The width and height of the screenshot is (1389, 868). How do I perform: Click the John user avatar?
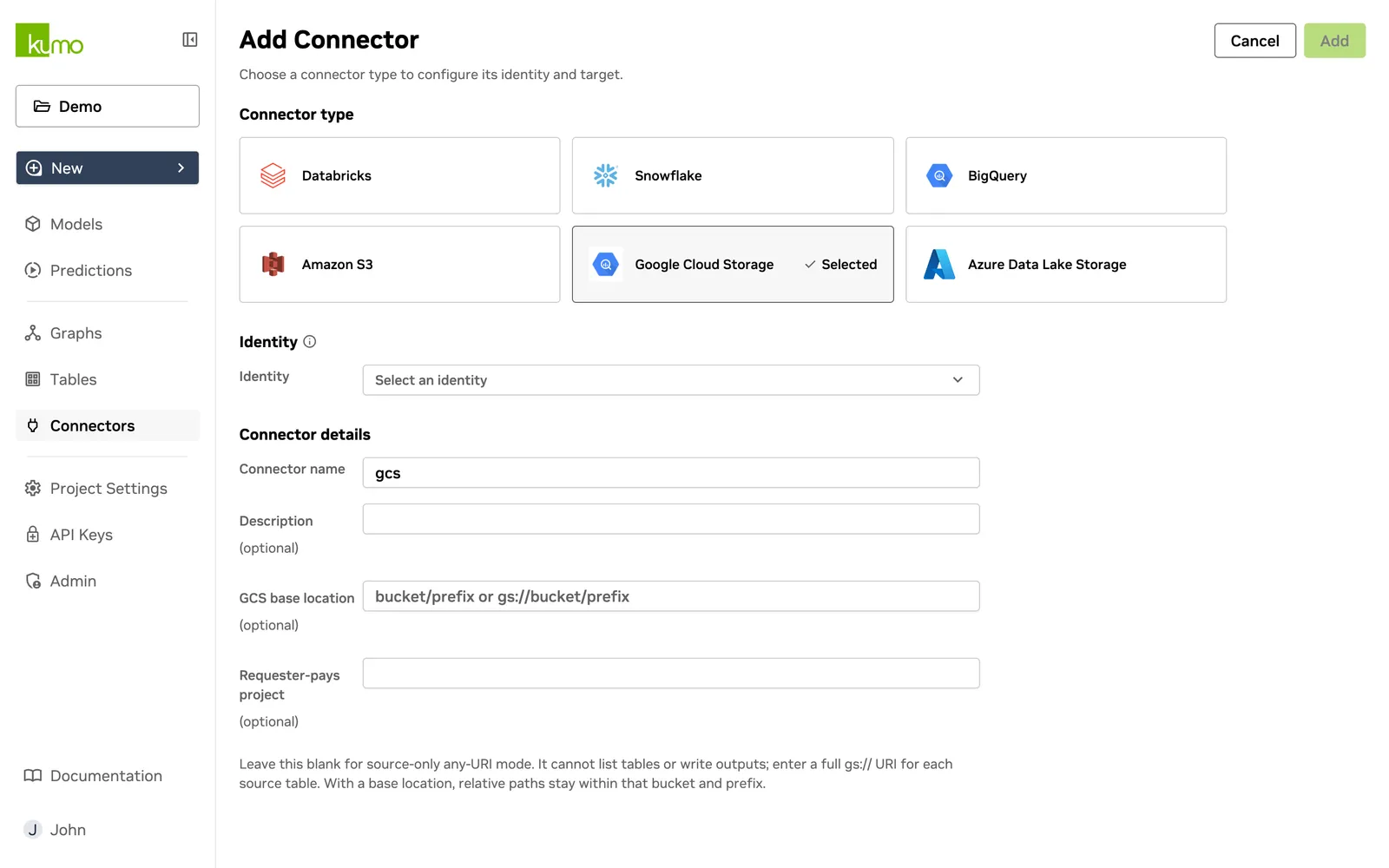(33, 830)
